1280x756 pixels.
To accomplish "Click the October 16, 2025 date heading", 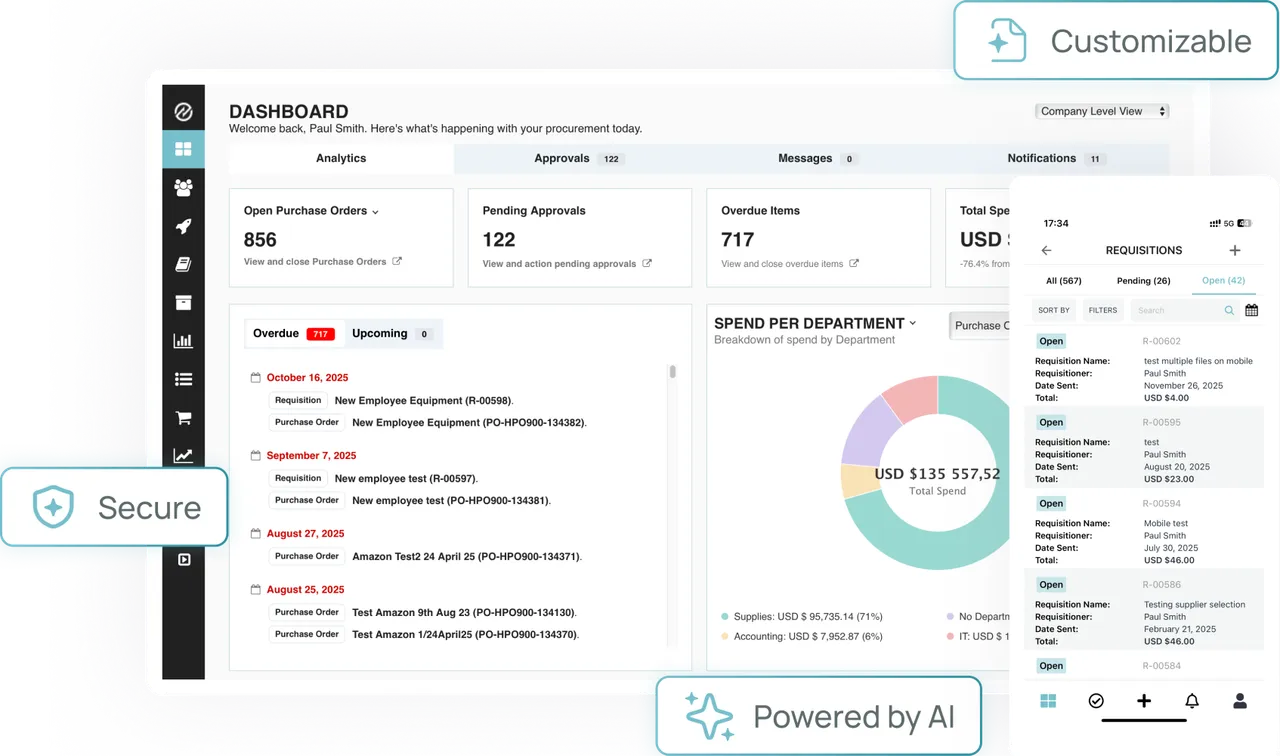I will 307,378.
